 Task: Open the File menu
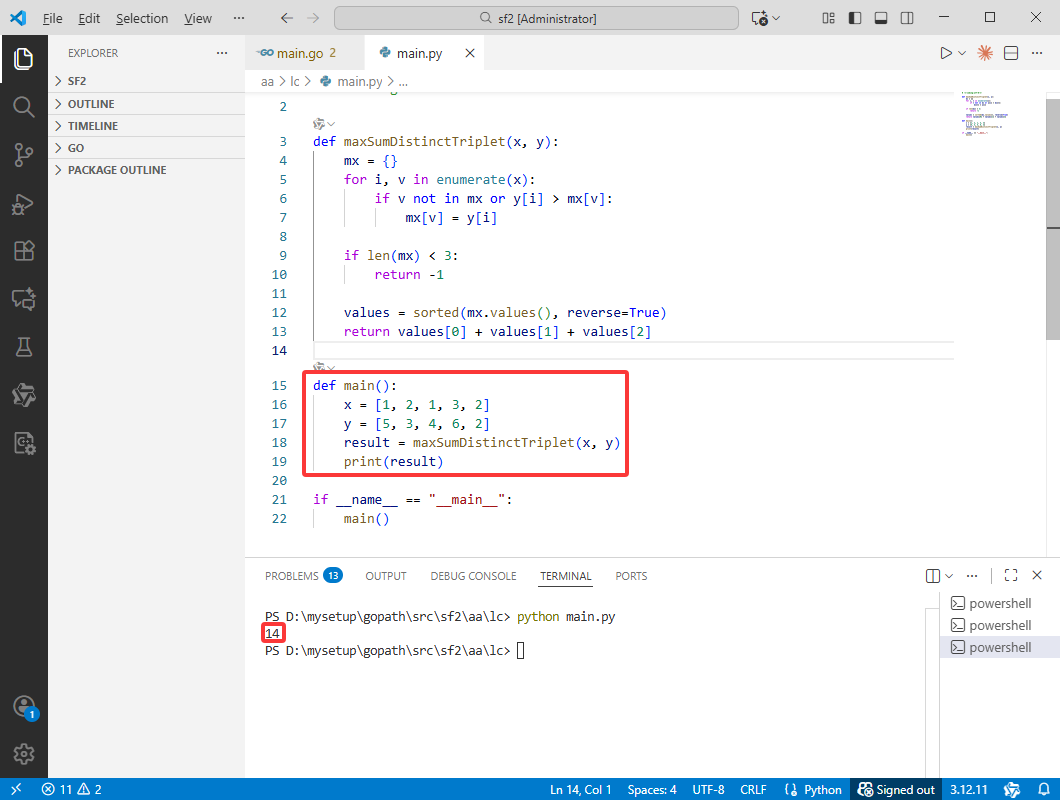(52, 18)
